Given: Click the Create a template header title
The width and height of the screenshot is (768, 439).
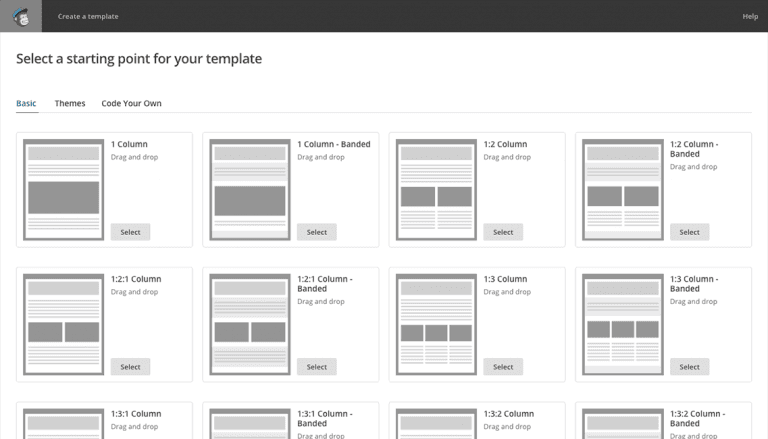Looking at the screenshot, I should (88, 16).
